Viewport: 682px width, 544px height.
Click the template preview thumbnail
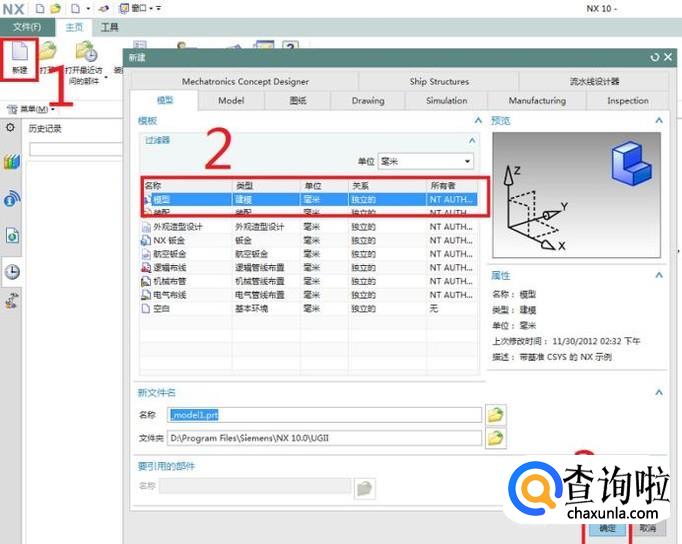click(576, 195)
